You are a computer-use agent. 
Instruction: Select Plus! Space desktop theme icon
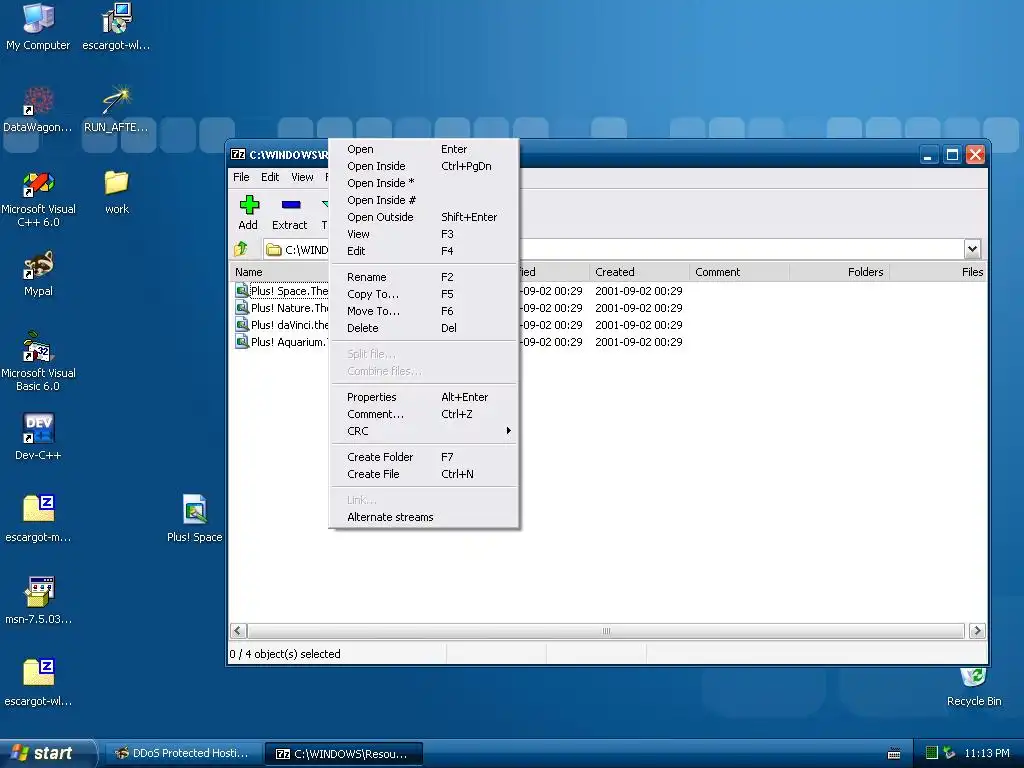pos(195,511)
